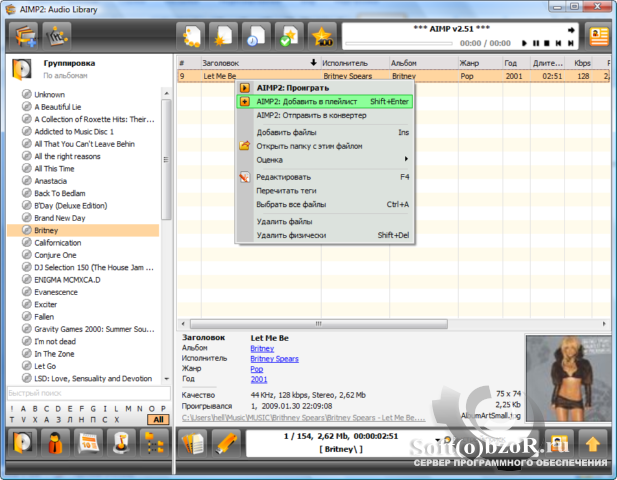
Task: Click the USB flash drive icon
Action: 226,443
